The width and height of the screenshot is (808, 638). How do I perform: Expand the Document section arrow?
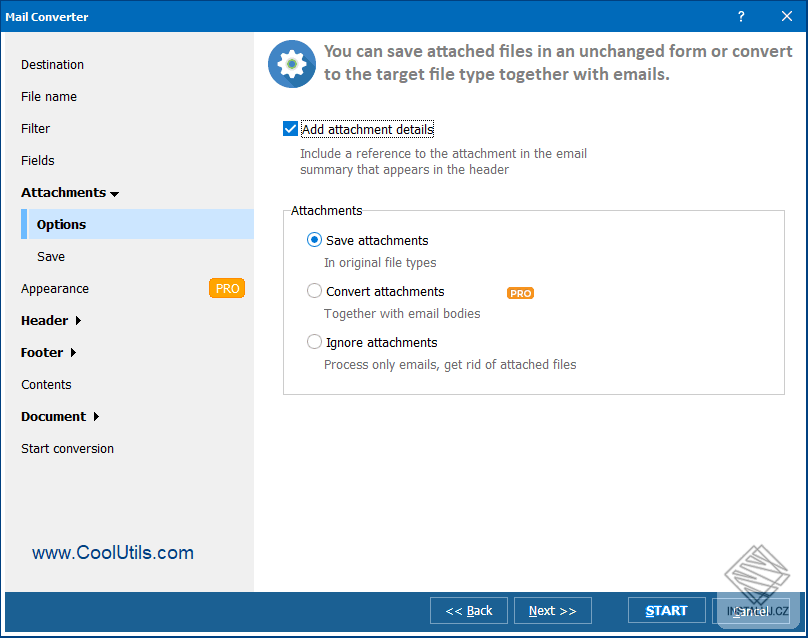pos(96,416)
